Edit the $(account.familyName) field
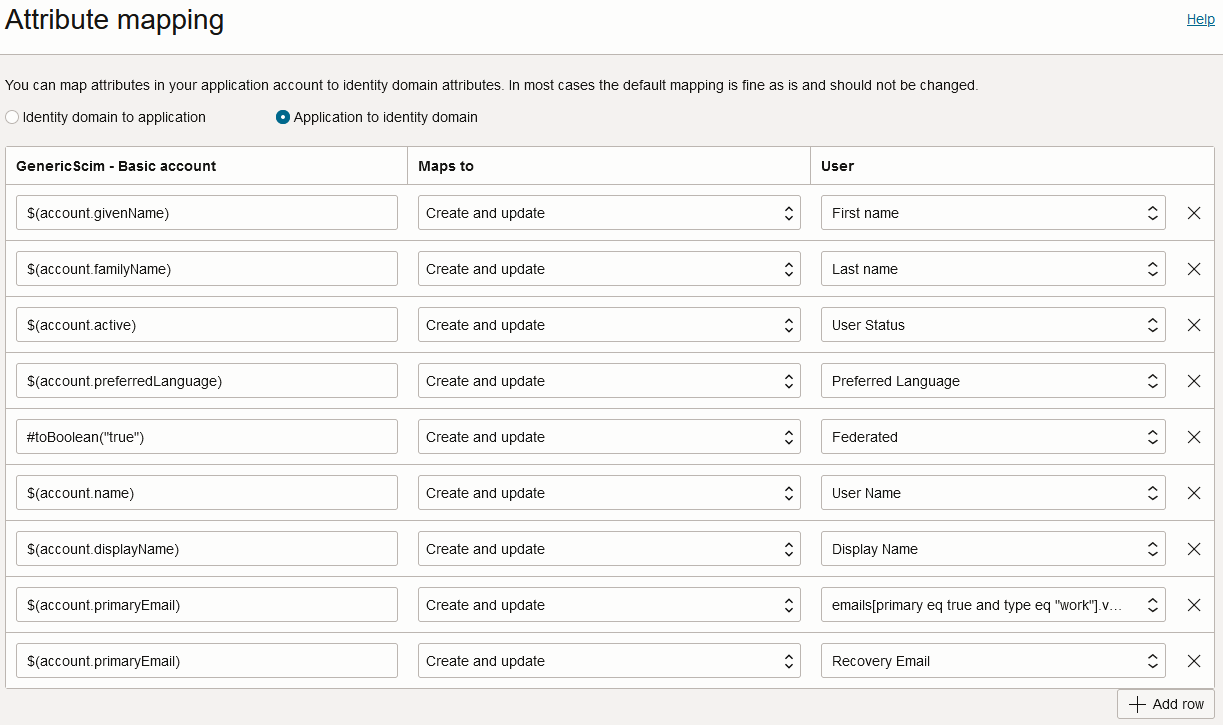 pyautogui.click(x=207, y=269)
